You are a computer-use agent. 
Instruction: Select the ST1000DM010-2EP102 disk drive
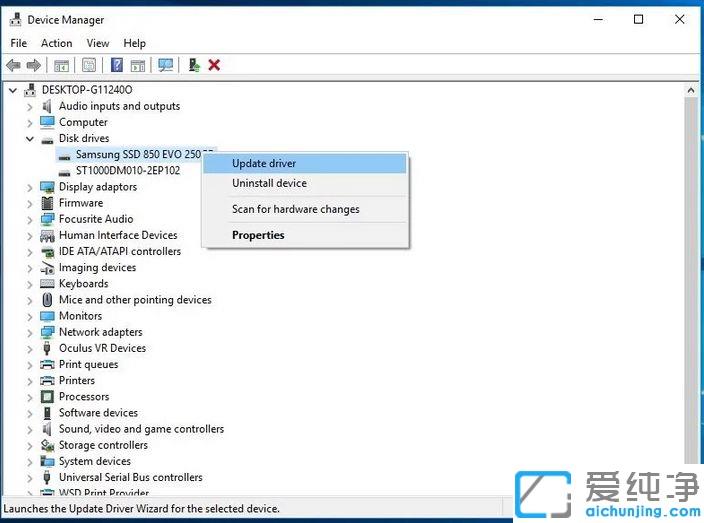127,170
